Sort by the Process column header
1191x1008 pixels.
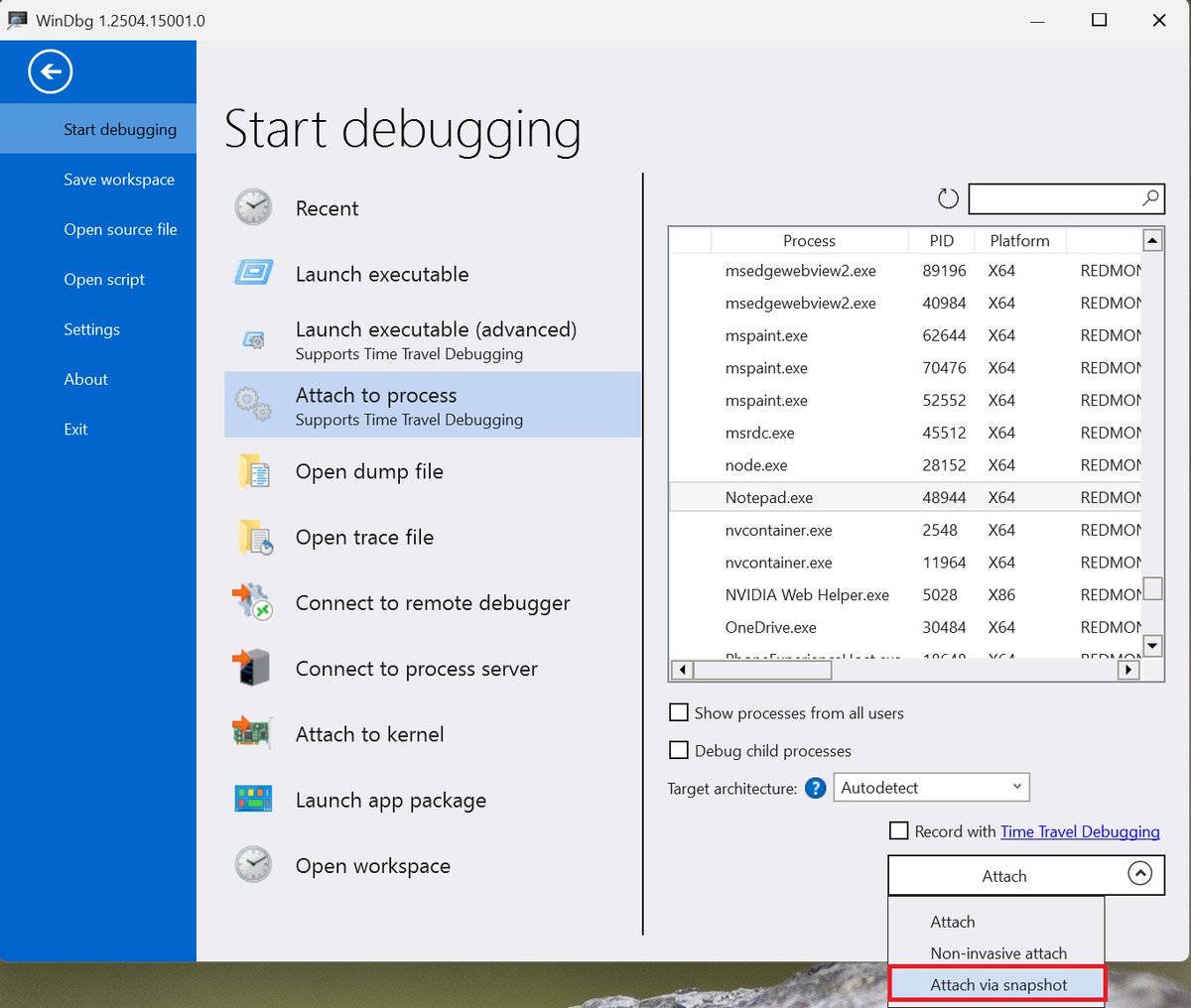click(x=809, y=240)
